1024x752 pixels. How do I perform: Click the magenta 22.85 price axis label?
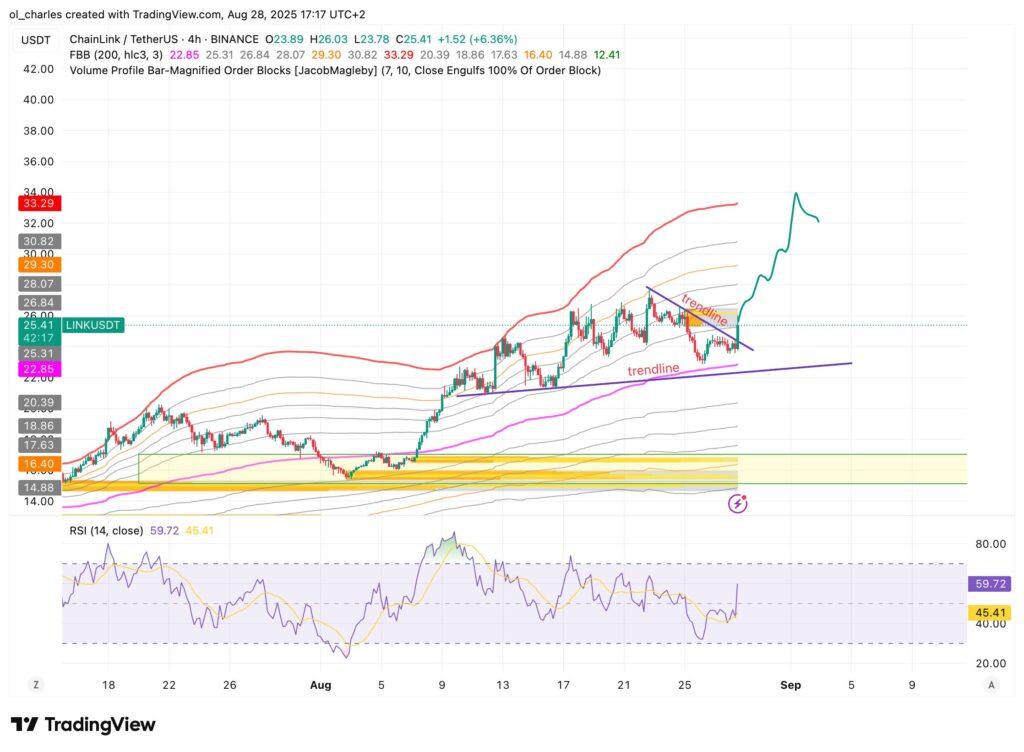point(35,369)
